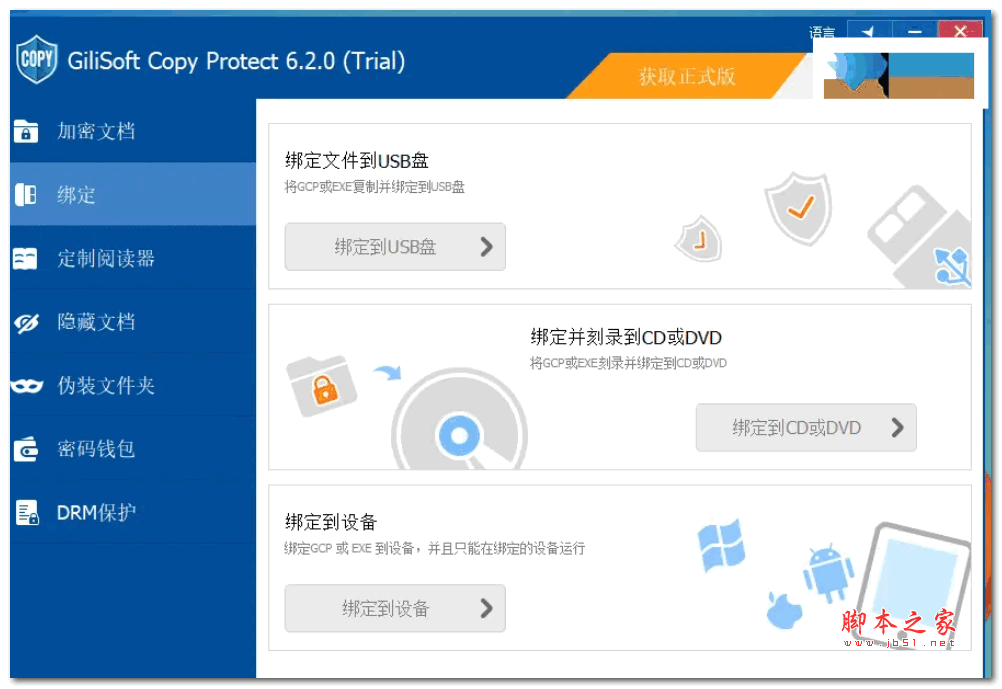The image size is (1002, 689).
Task: Click the USB drive illustration
Action: tap(920, 236)
